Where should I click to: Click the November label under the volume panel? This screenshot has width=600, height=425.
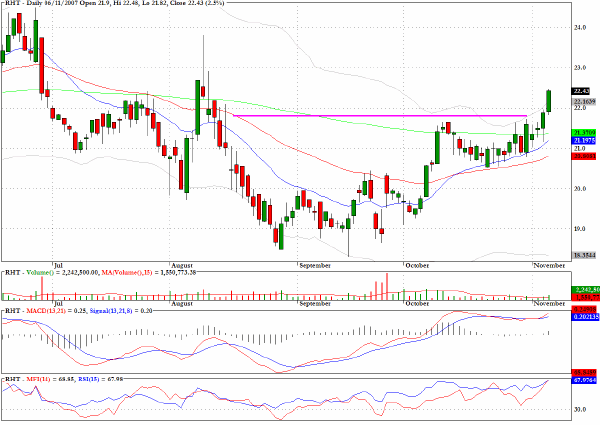tap(549, 303)
